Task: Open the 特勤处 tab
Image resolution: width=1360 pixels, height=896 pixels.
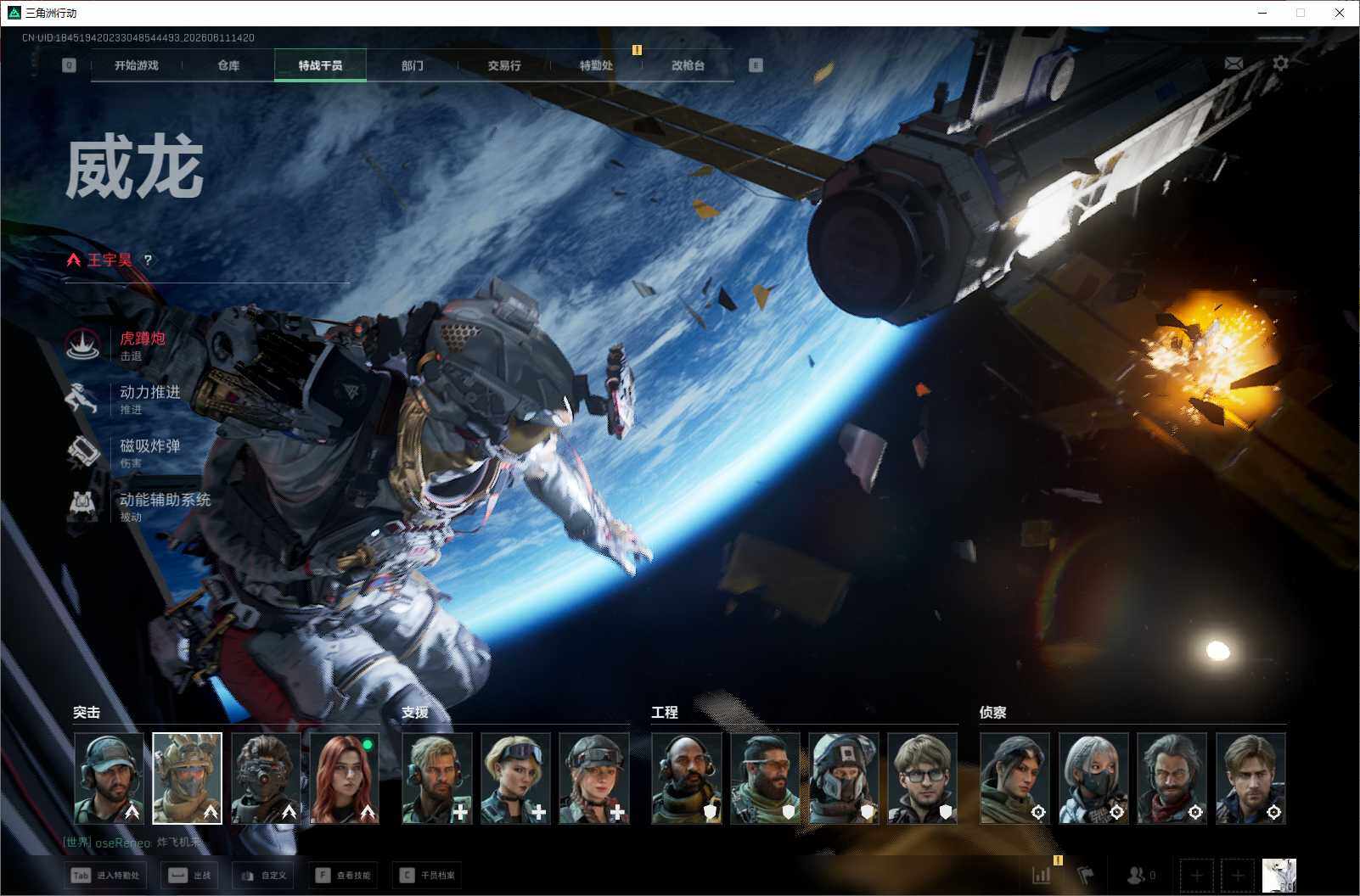Action: click(x=596, y=65)
